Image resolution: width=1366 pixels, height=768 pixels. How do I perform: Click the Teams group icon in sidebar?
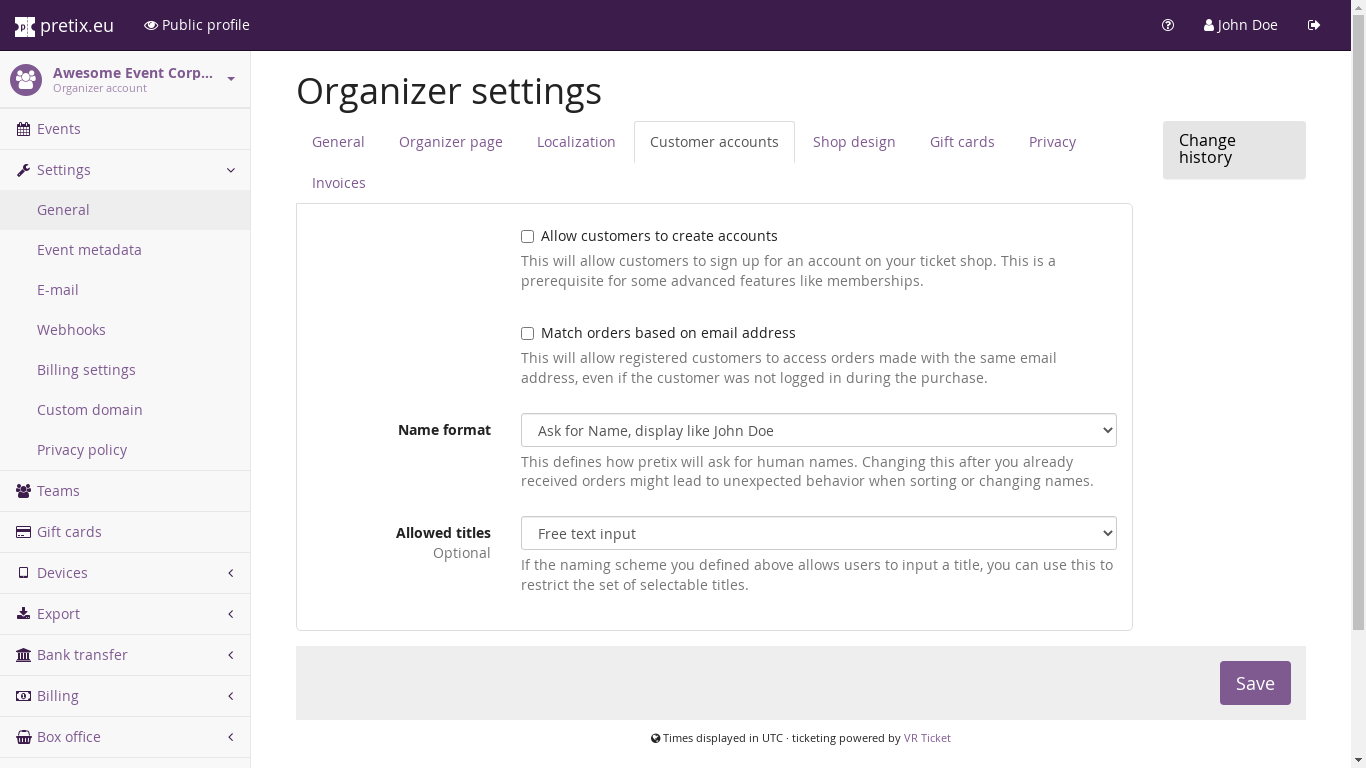coord(23,491)
